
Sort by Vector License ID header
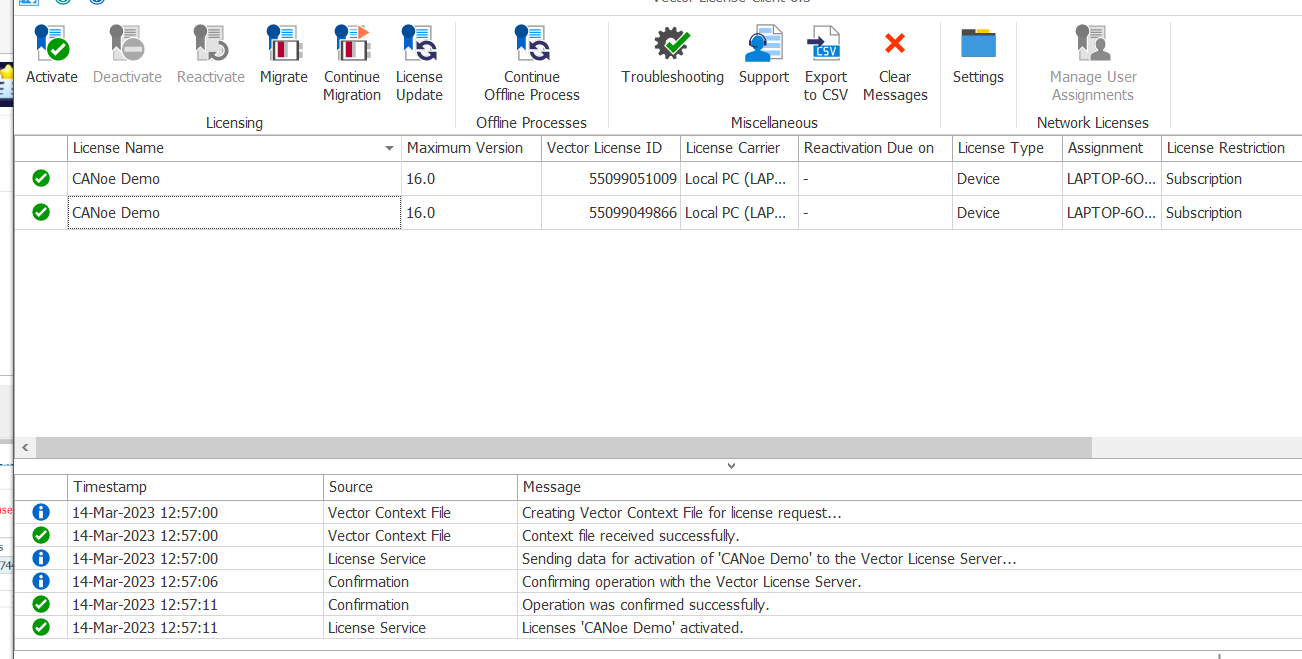pyautogui.click(x=611, y=148)
